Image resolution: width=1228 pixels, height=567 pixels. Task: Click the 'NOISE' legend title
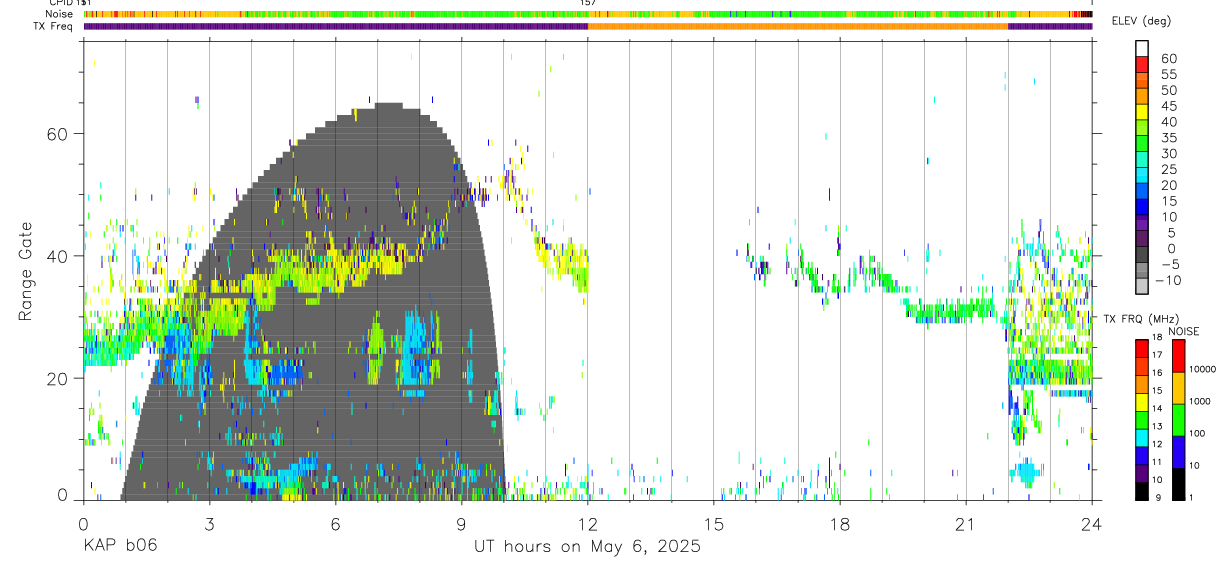[1183, 331]
